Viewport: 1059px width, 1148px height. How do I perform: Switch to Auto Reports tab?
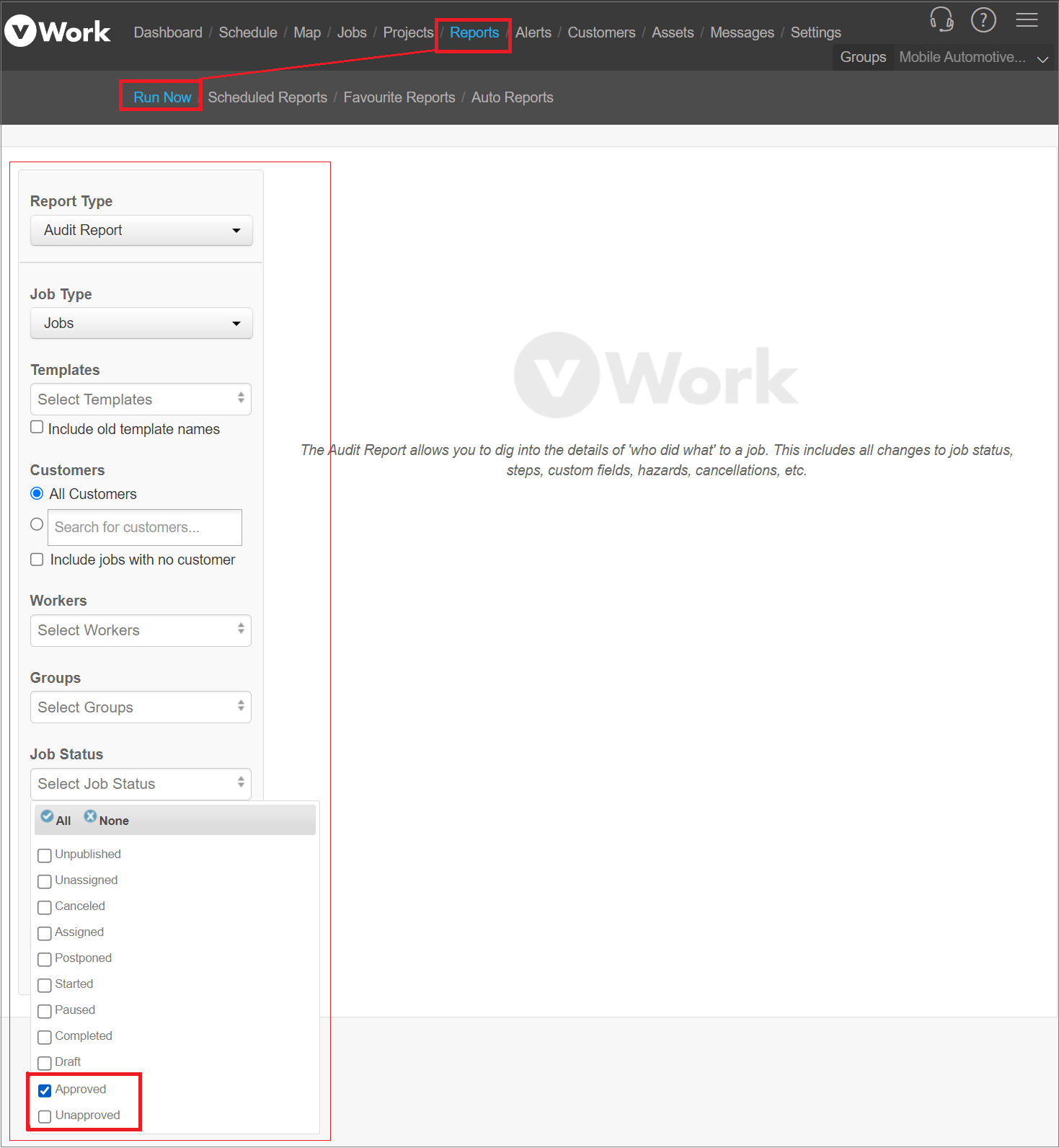pos(513,97)
